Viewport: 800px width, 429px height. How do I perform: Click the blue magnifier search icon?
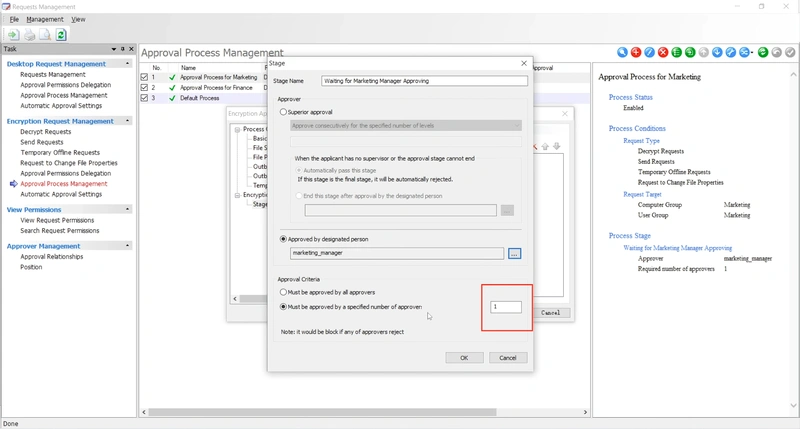tap(622, 52)
